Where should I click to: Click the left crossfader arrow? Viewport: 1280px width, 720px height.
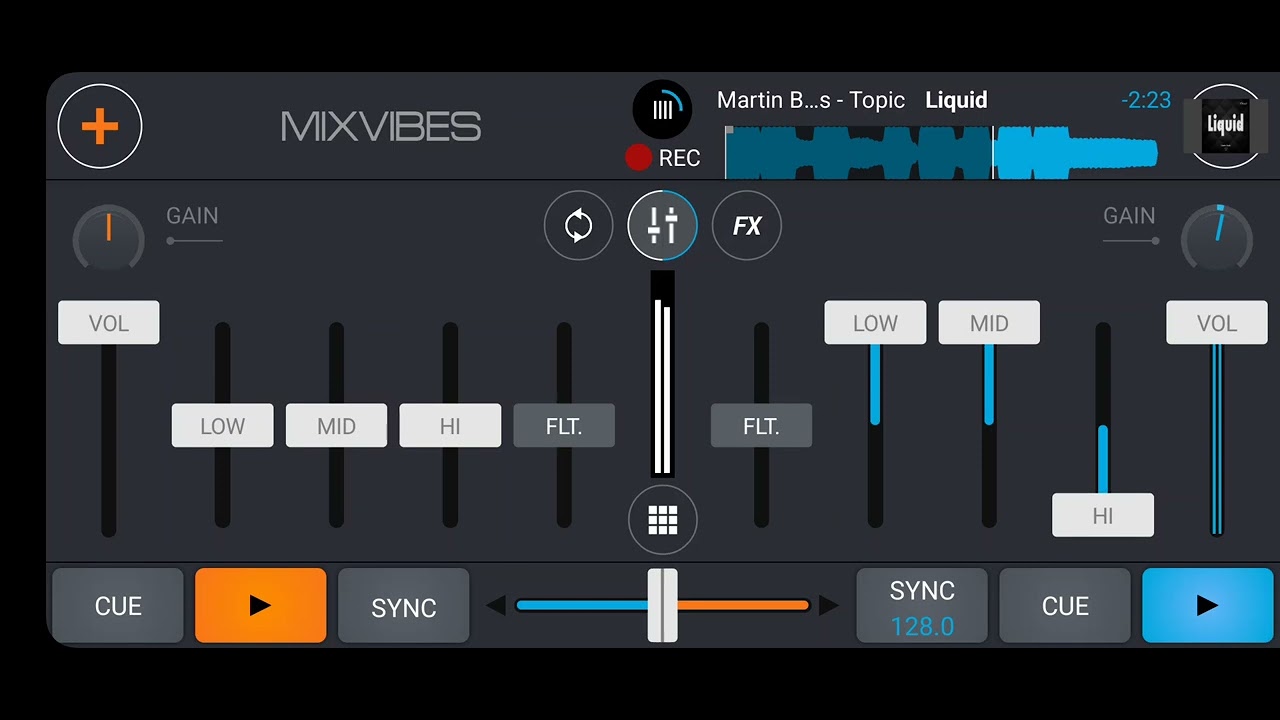(496, 605)
